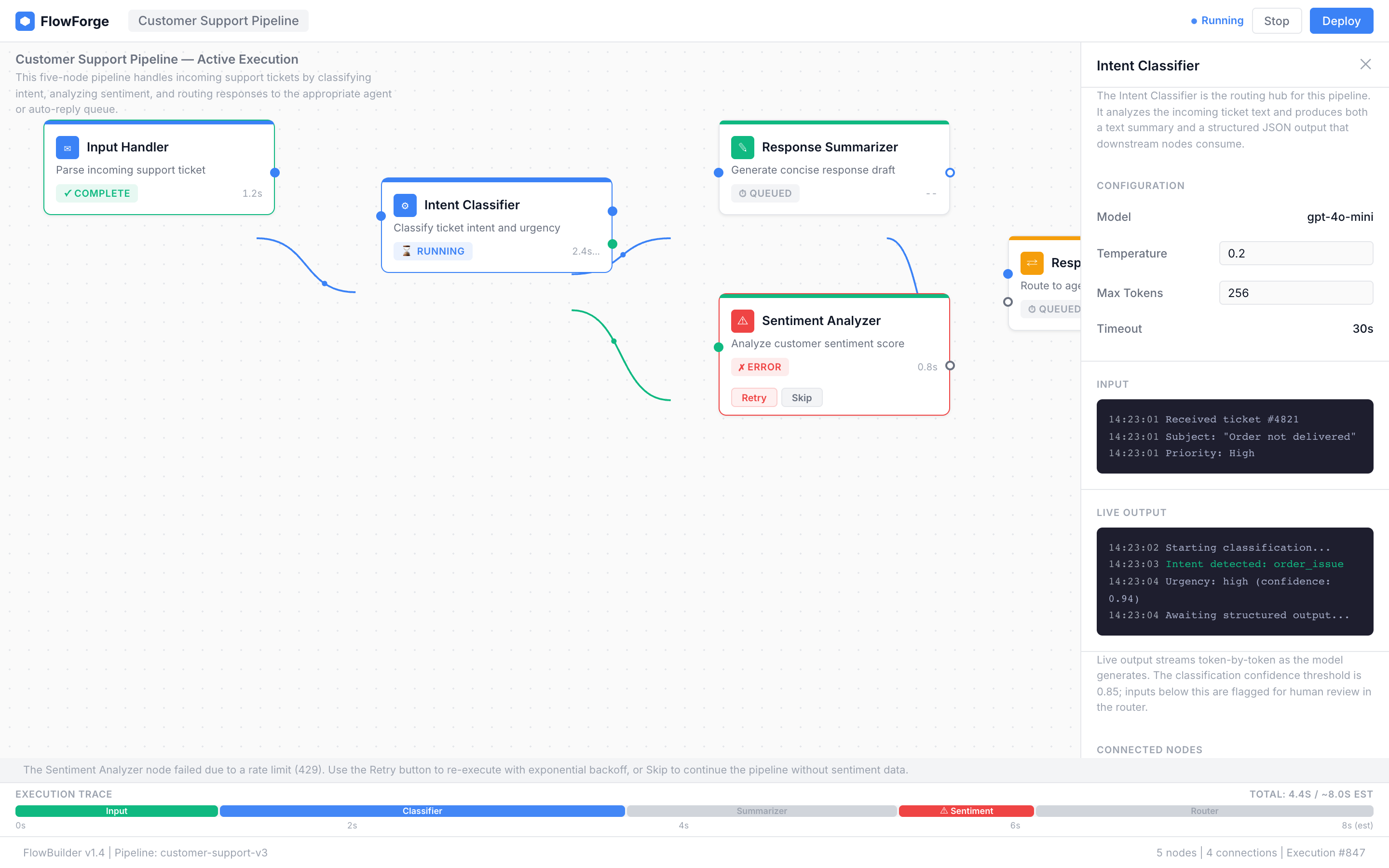
Task: Click into the Max Tokens field
Action: click(1295, 293)
